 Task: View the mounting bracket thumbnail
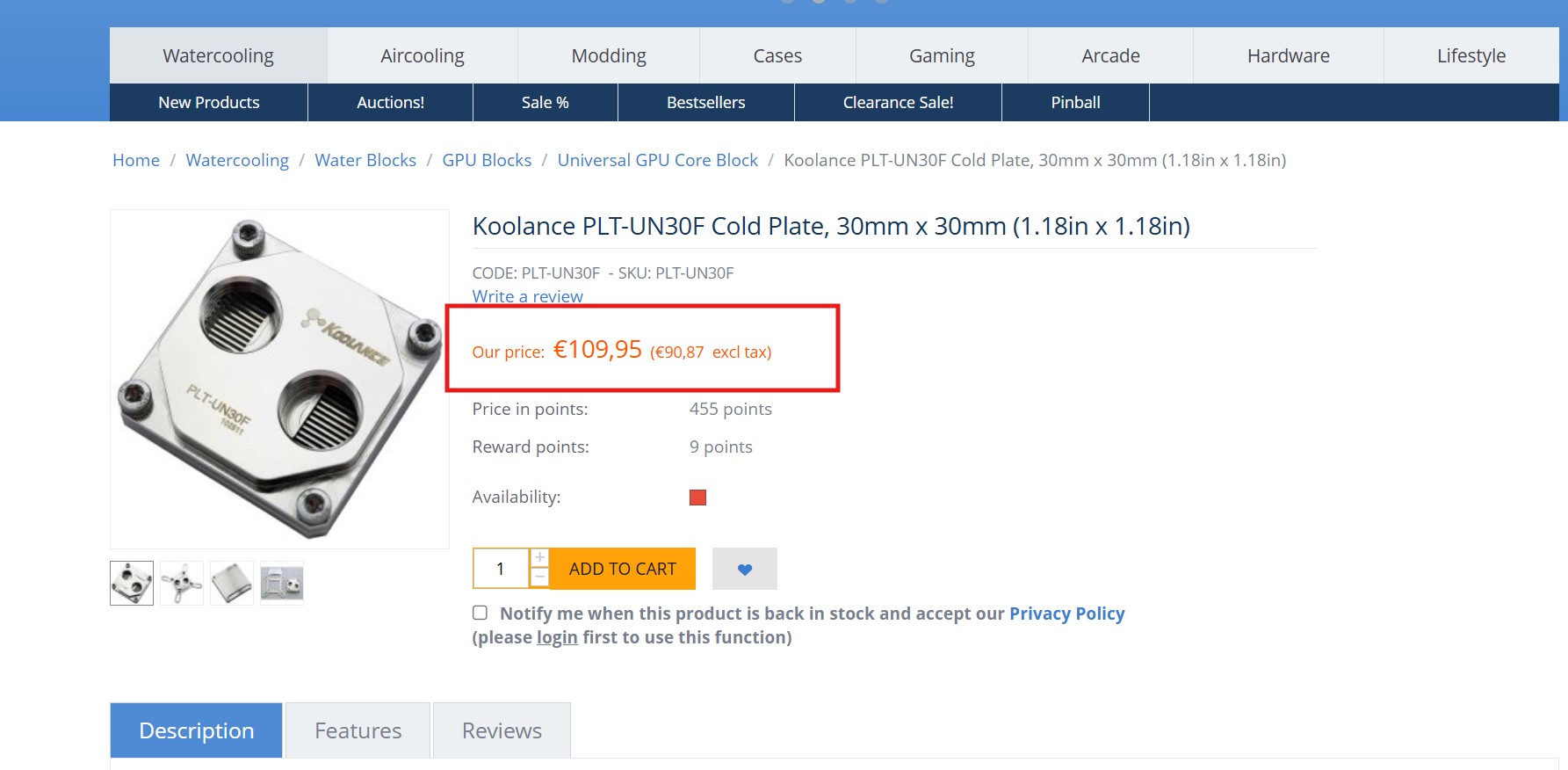182,583
